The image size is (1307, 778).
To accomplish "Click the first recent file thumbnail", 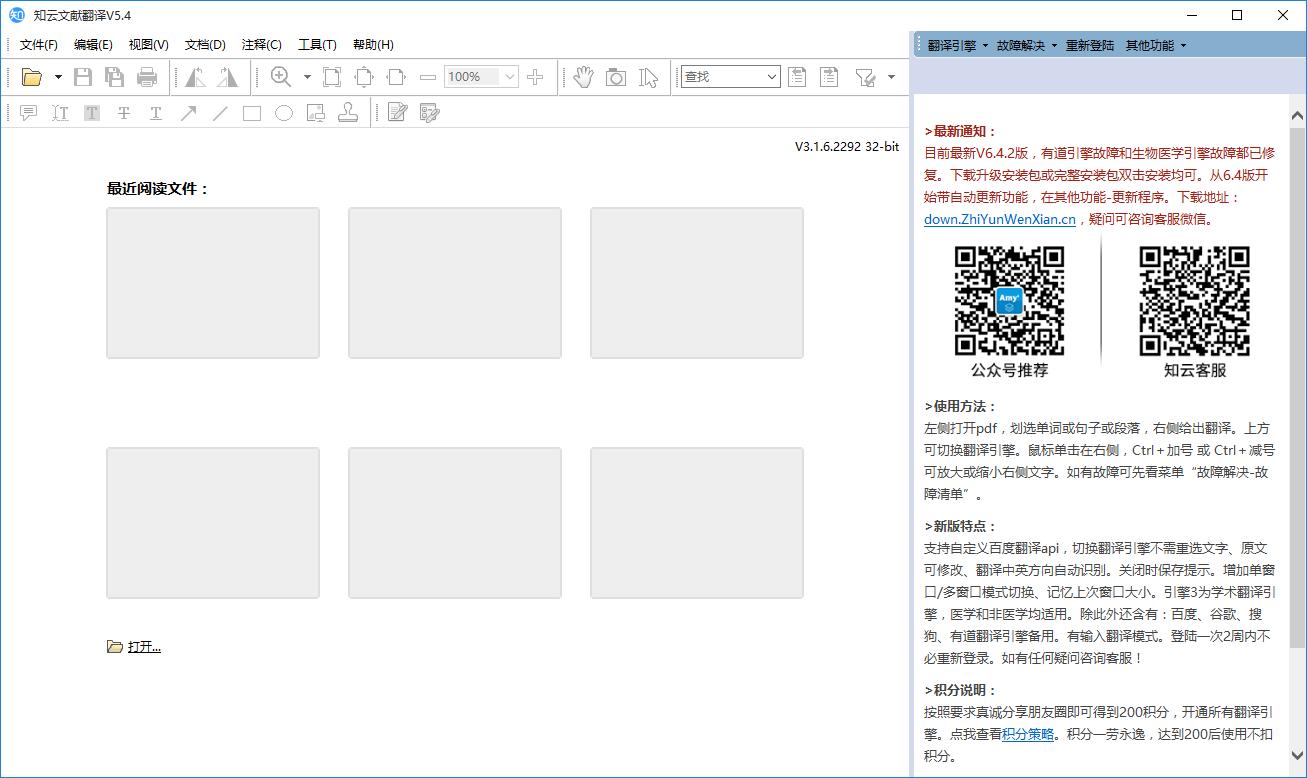I will click(213, 283).
